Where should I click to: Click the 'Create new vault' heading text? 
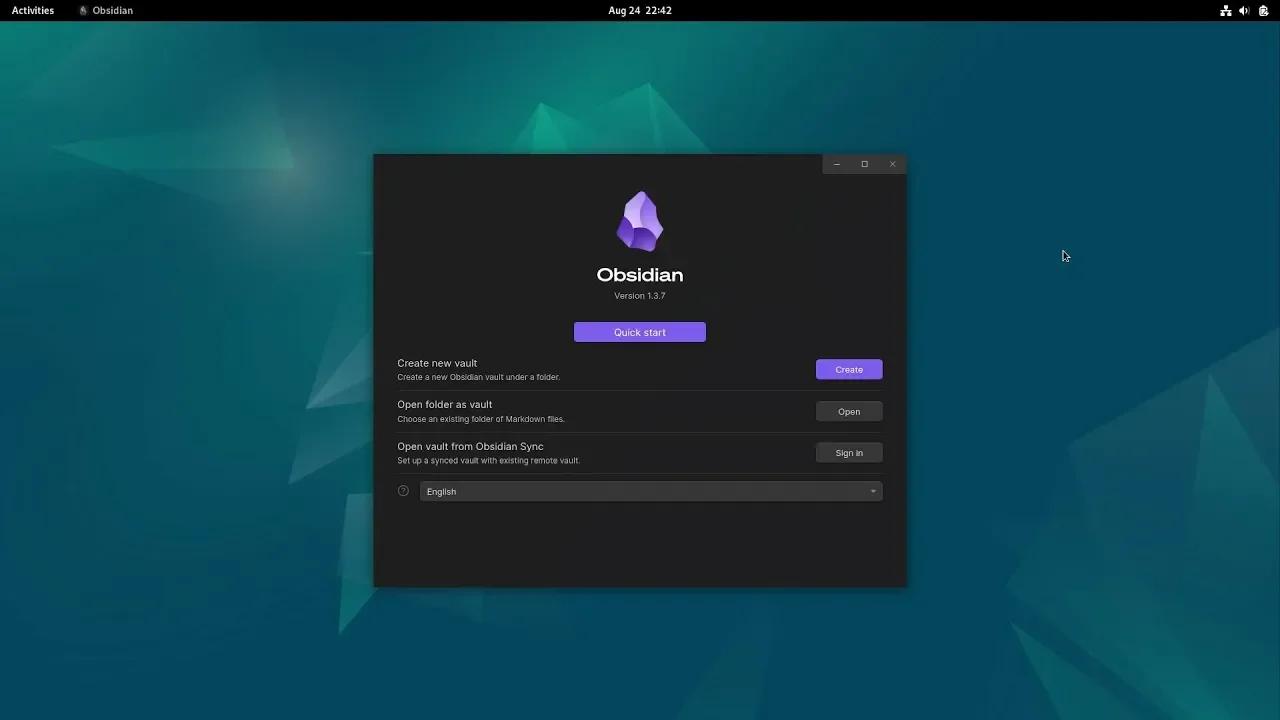437,363
